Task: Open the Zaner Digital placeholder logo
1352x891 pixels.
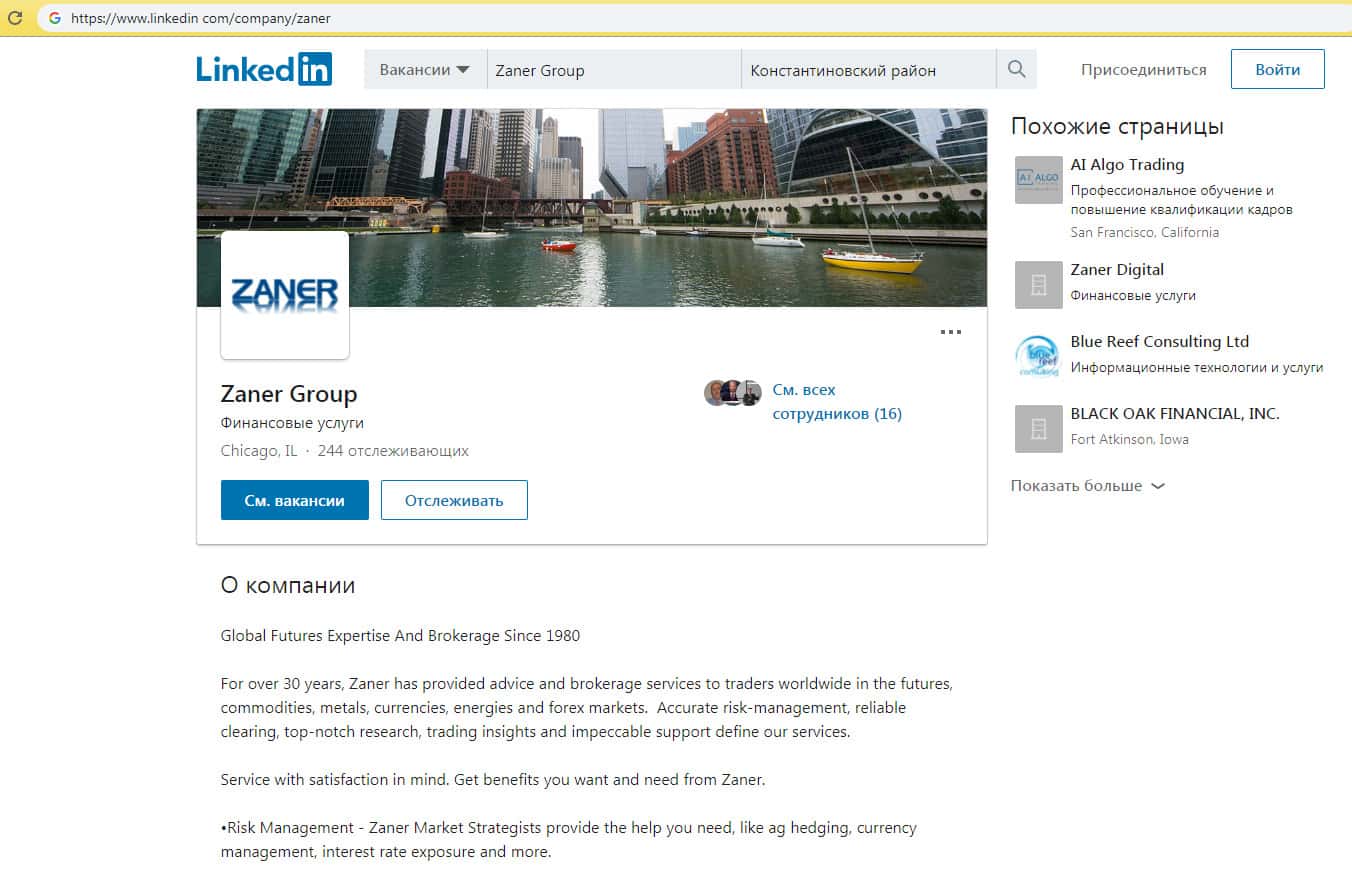Action: (1039, 285)
